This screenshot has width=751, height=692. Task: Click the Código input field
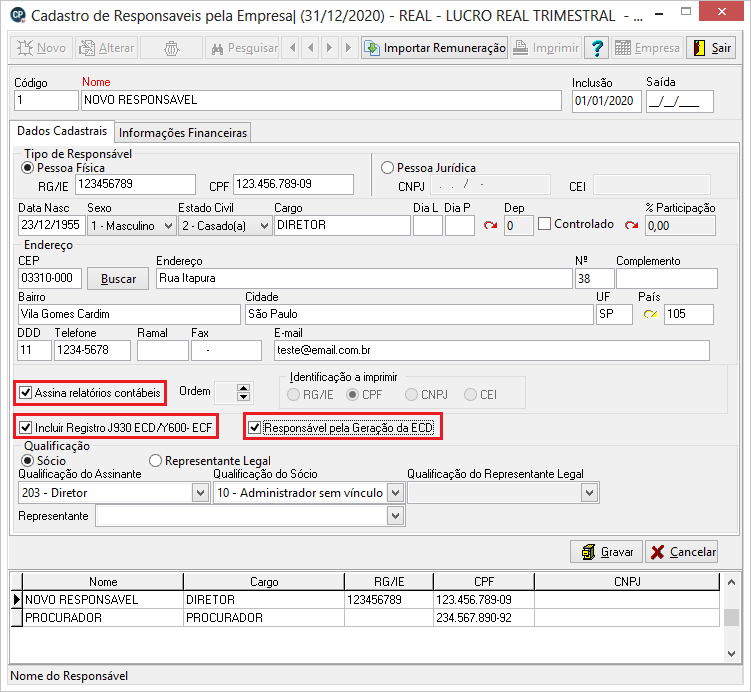click(x=46, y=101)
